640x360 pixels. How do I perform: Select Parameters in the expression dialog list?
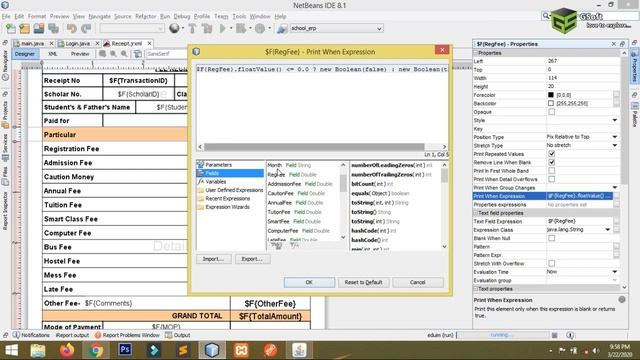point(218,164)
